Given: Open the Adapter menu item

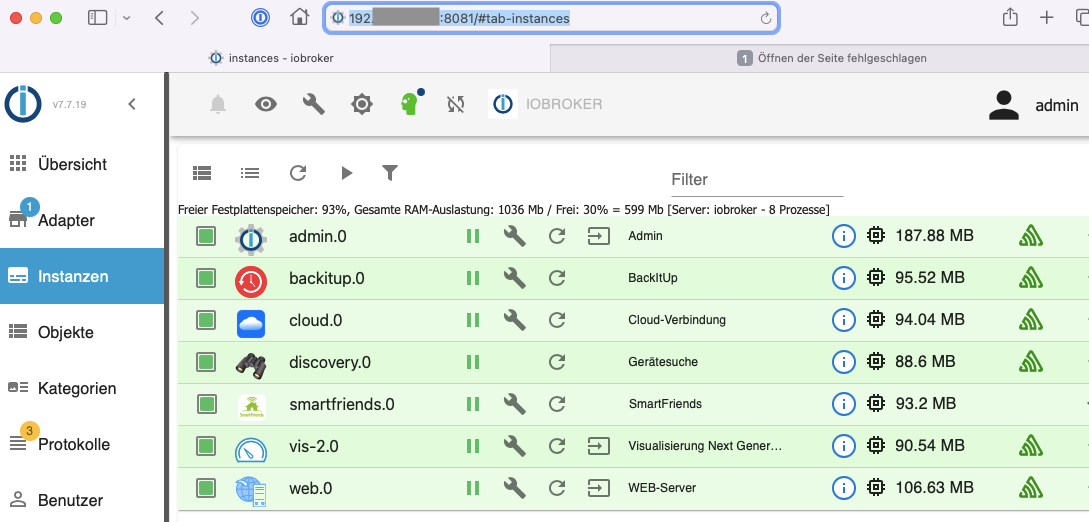Looking at the screenshot, I should click(x=66, y=220).
